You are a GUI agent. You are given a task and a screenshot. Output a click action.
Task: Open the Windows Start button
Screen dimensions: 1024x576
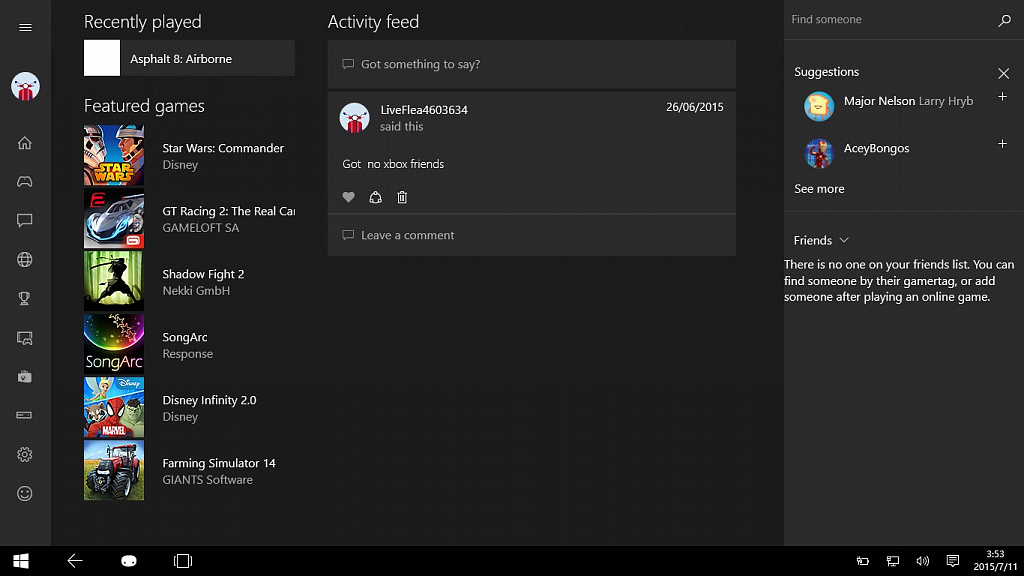click(21, 561)
